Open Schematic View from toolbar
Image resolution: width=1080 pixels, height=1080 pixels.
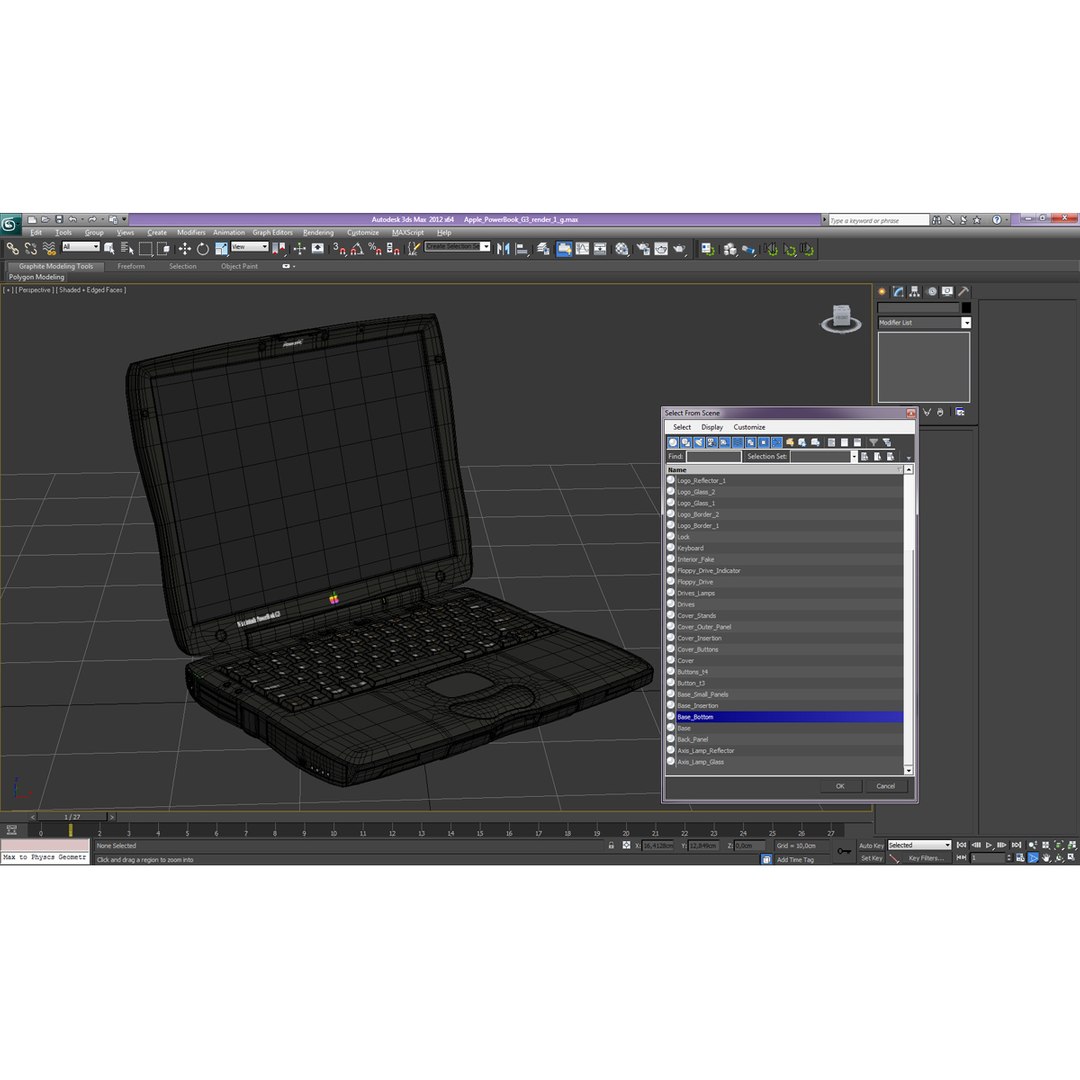tap(600, 249)
